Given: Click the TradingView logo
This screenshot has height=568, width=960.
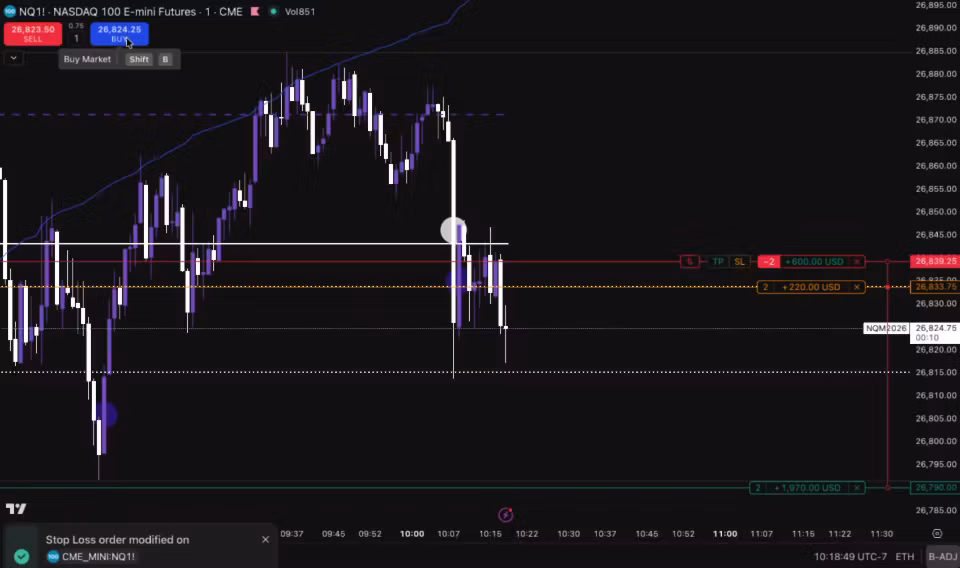Looking at the screenshot, I should click(16, 509).
